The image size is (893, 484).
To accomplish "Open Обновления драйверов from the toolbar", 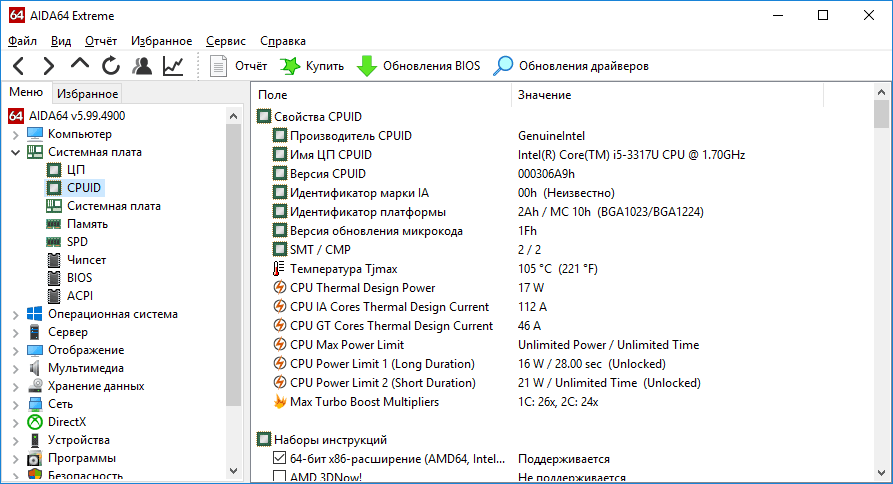I will [x=571, y=66].
